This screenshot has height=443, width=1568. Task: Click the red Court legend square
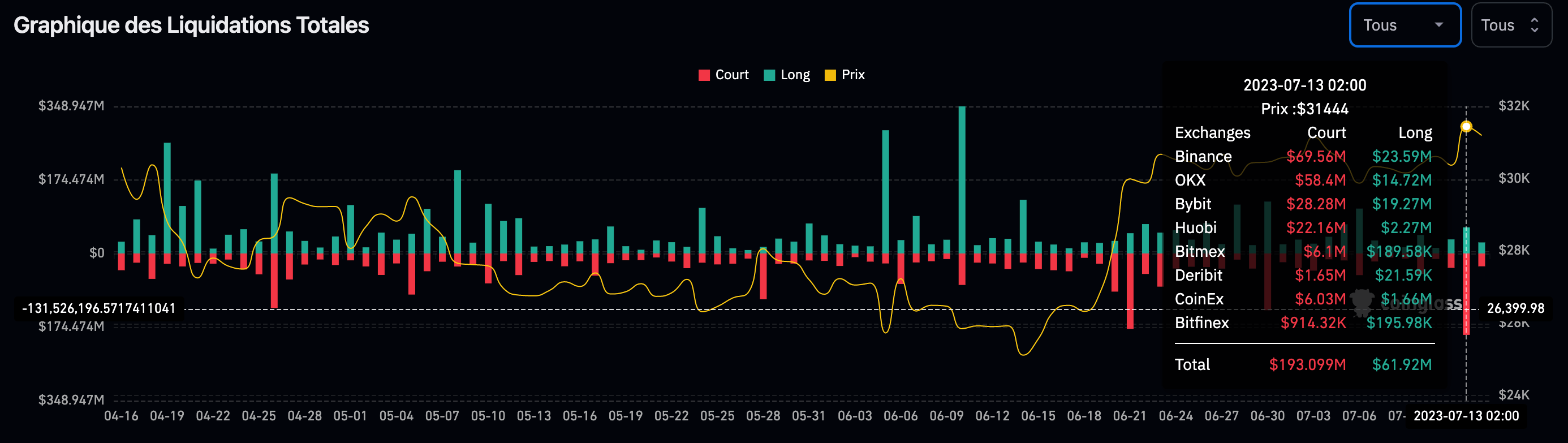tap(704, 75)
